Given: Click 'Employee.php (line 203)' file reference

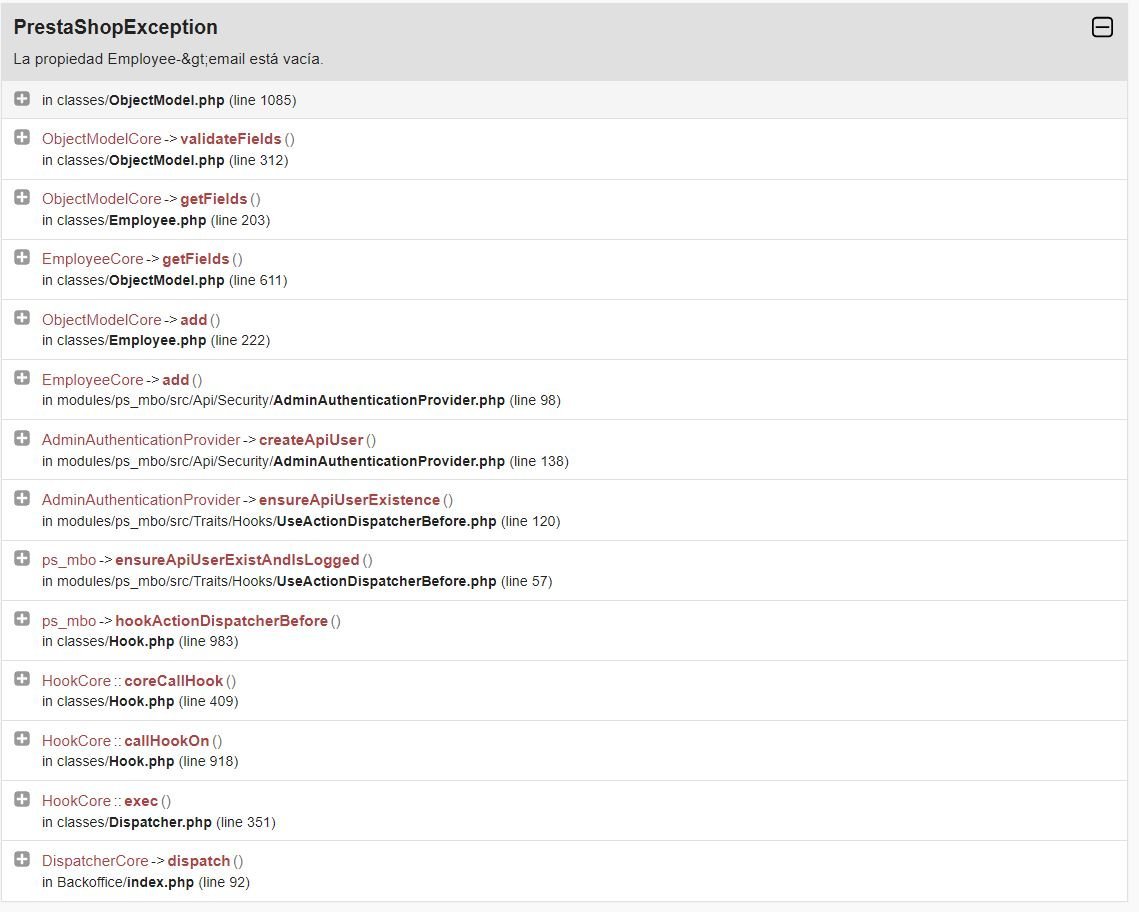Looking at the screenshot, I should [190, 220].
